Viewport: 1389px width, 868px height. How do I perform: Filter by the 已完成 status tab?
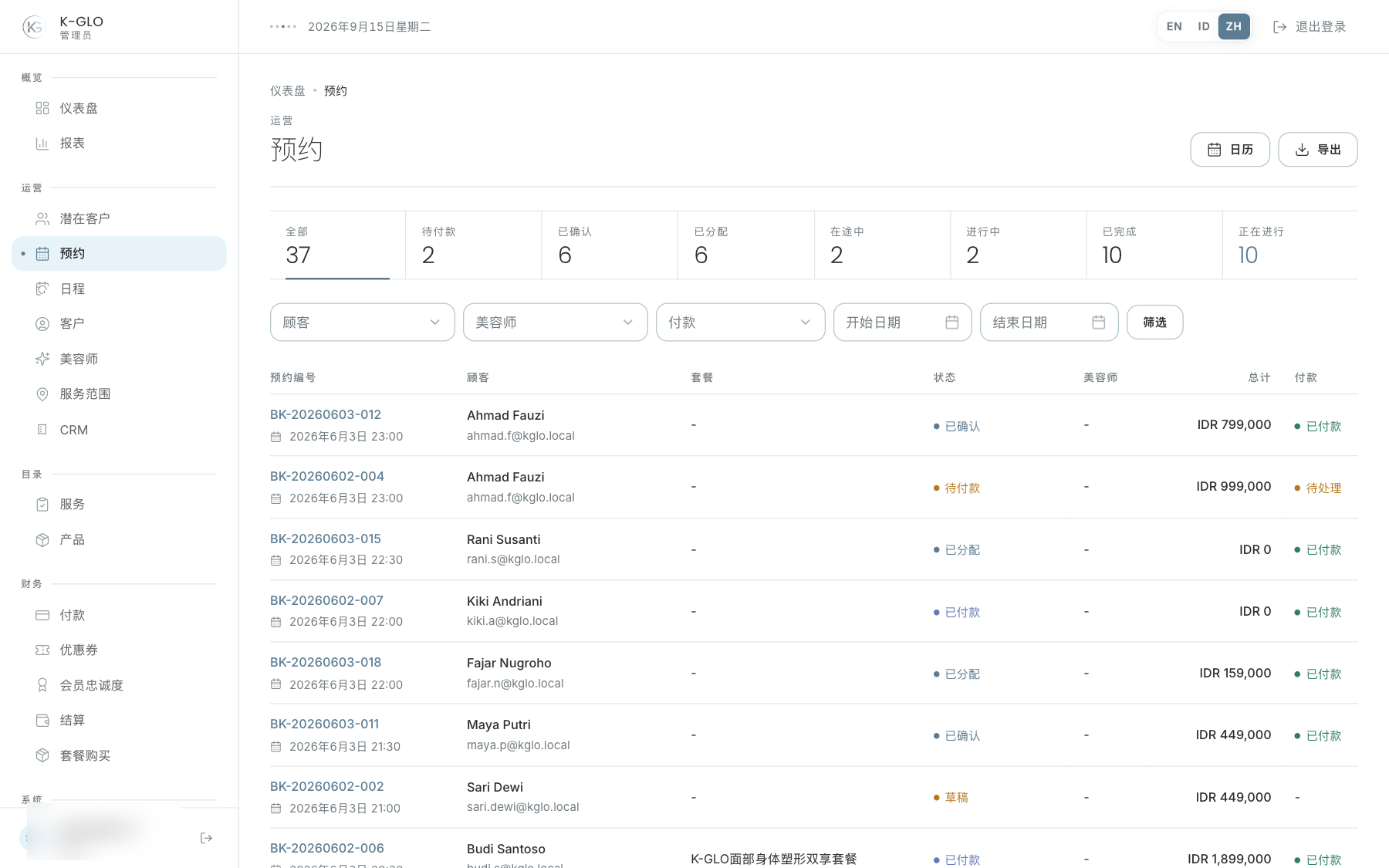[1154, 245]
